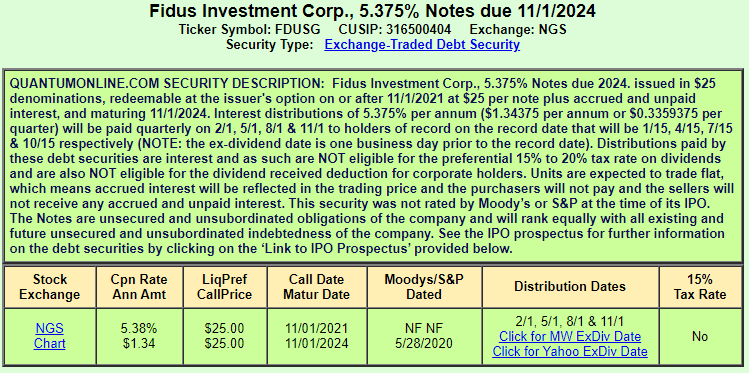Click the No tax rate cell
Screen dimensions: 749x373
pyautogui.click(x=700, y=337)
